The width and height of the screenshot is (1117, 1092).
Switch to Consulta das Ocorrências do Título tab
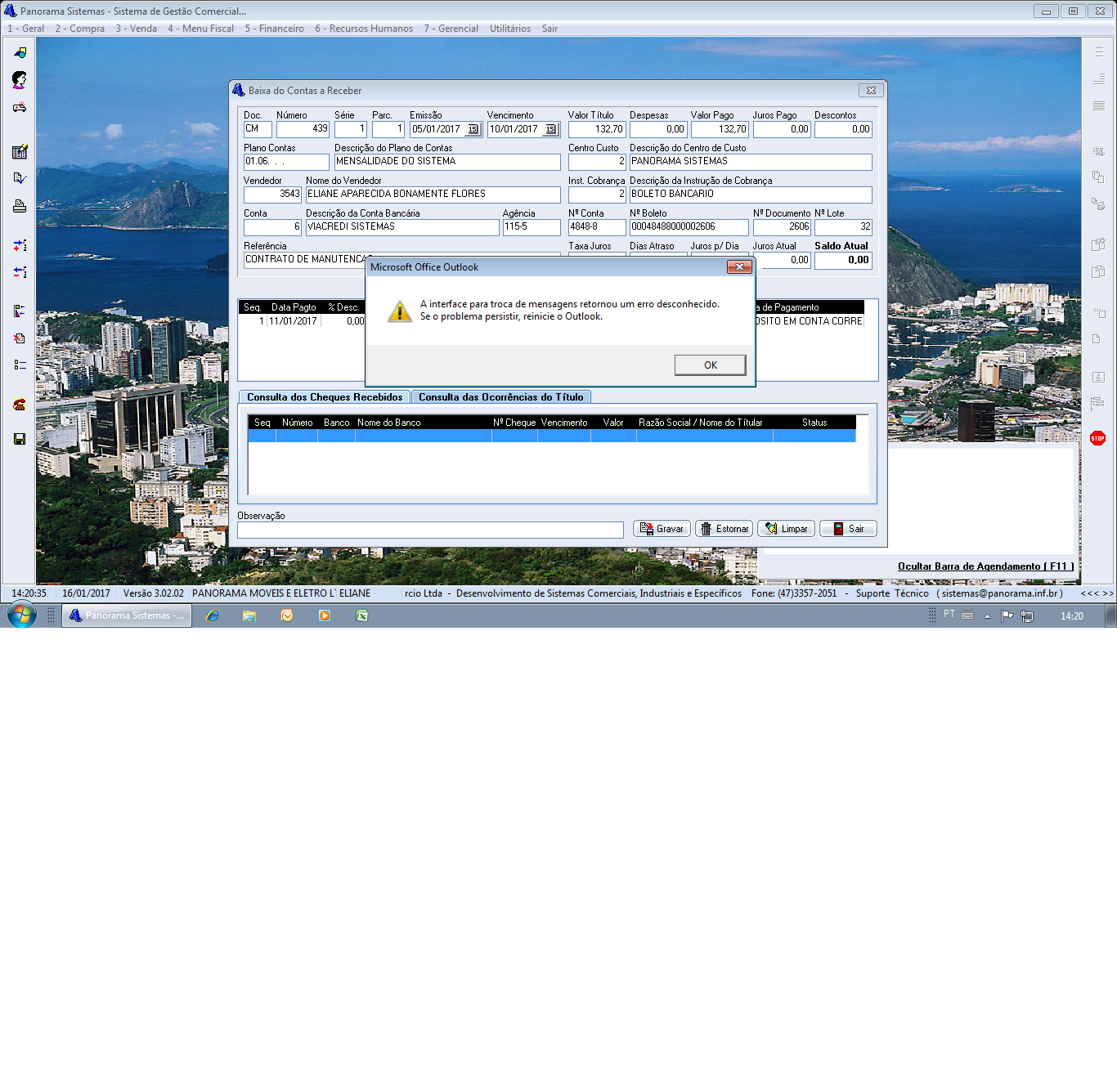[x=500, y=397]
